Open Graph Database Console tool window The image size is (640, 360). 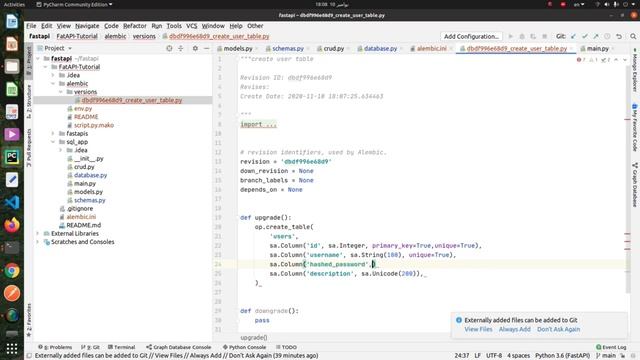click(x=178, y=347)
